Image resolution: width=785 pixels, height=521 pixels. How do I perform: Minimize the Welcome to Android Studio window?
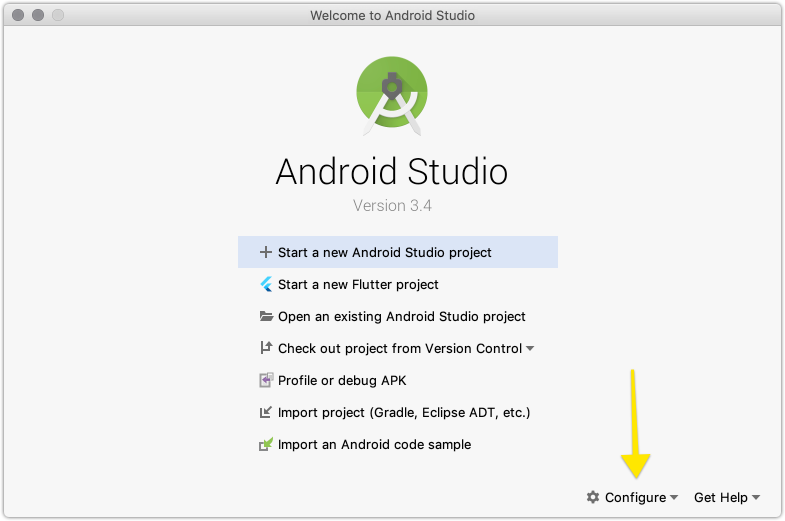38,15
